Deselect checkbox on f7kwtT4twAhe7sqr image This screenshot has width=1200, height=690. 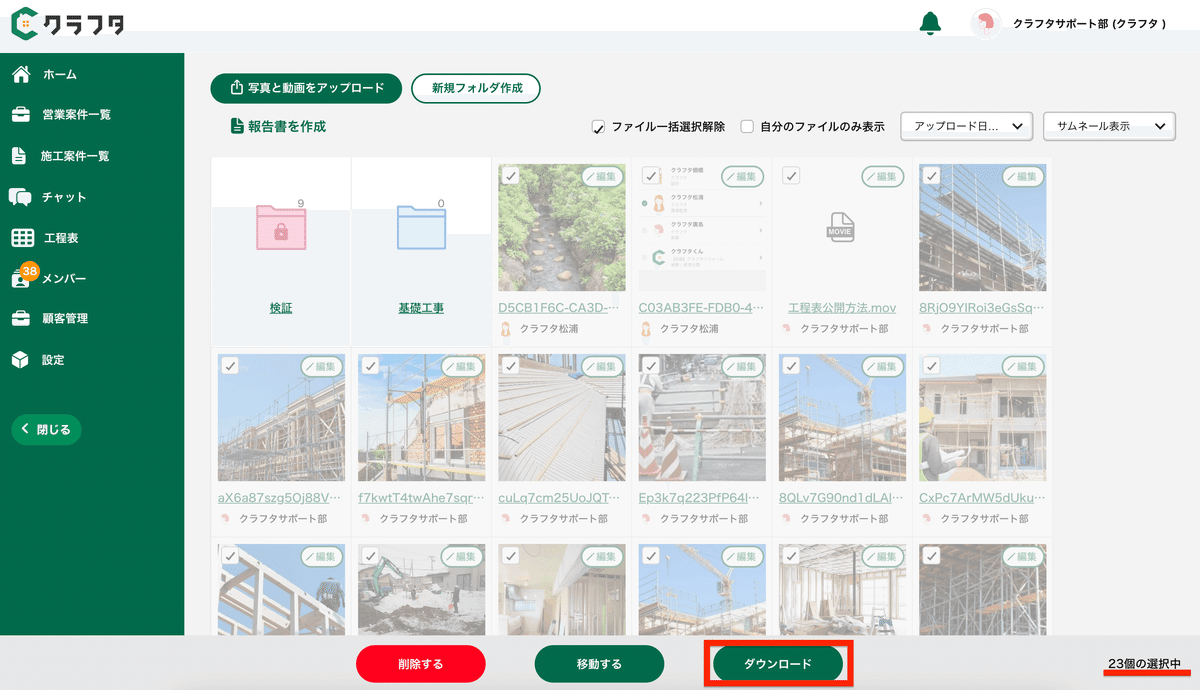(370, 366)
